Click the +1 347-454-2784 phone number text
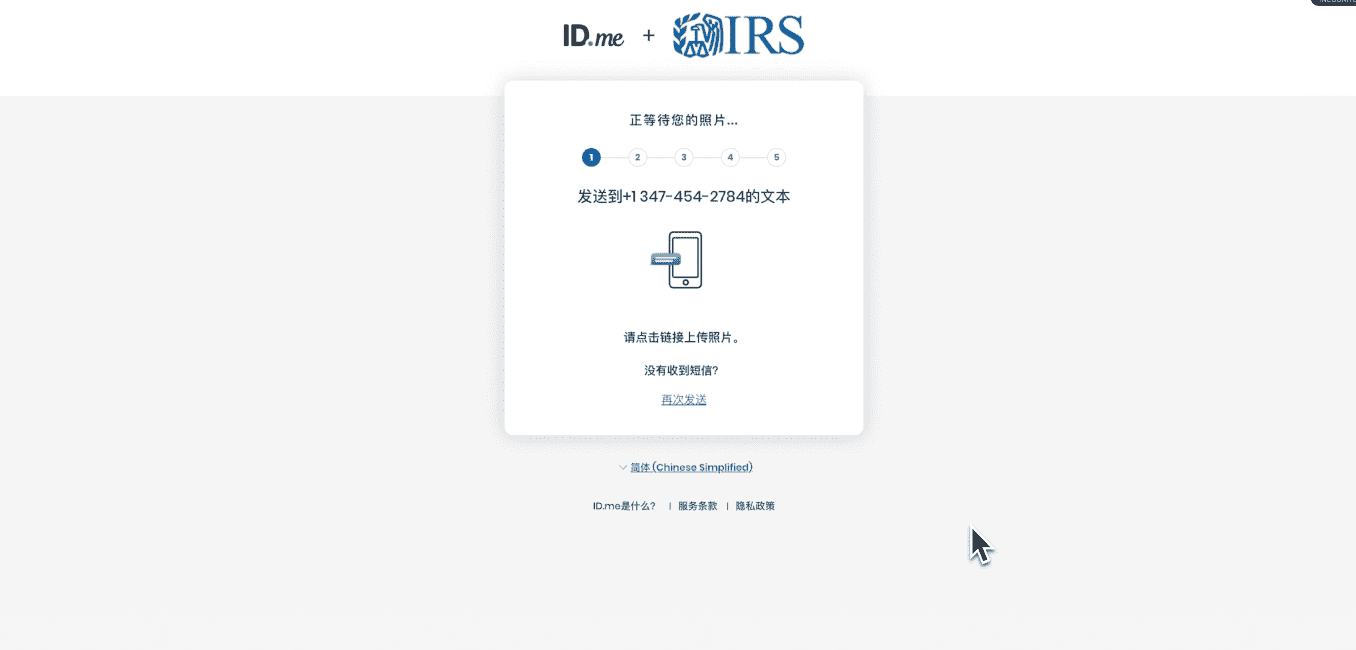This screenshot has height=650, width=1356. coord(683,197)
